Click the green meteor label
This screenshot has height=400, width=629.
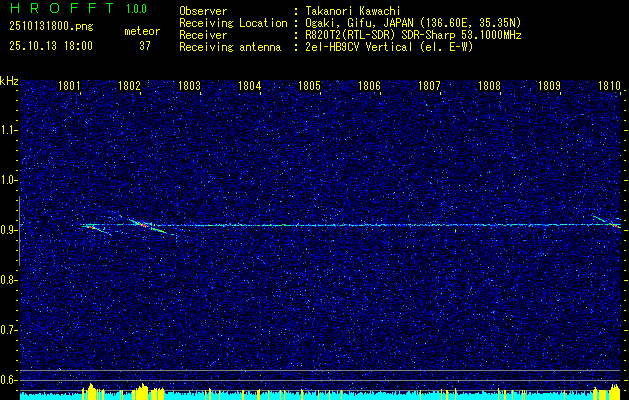coord(142,31)
